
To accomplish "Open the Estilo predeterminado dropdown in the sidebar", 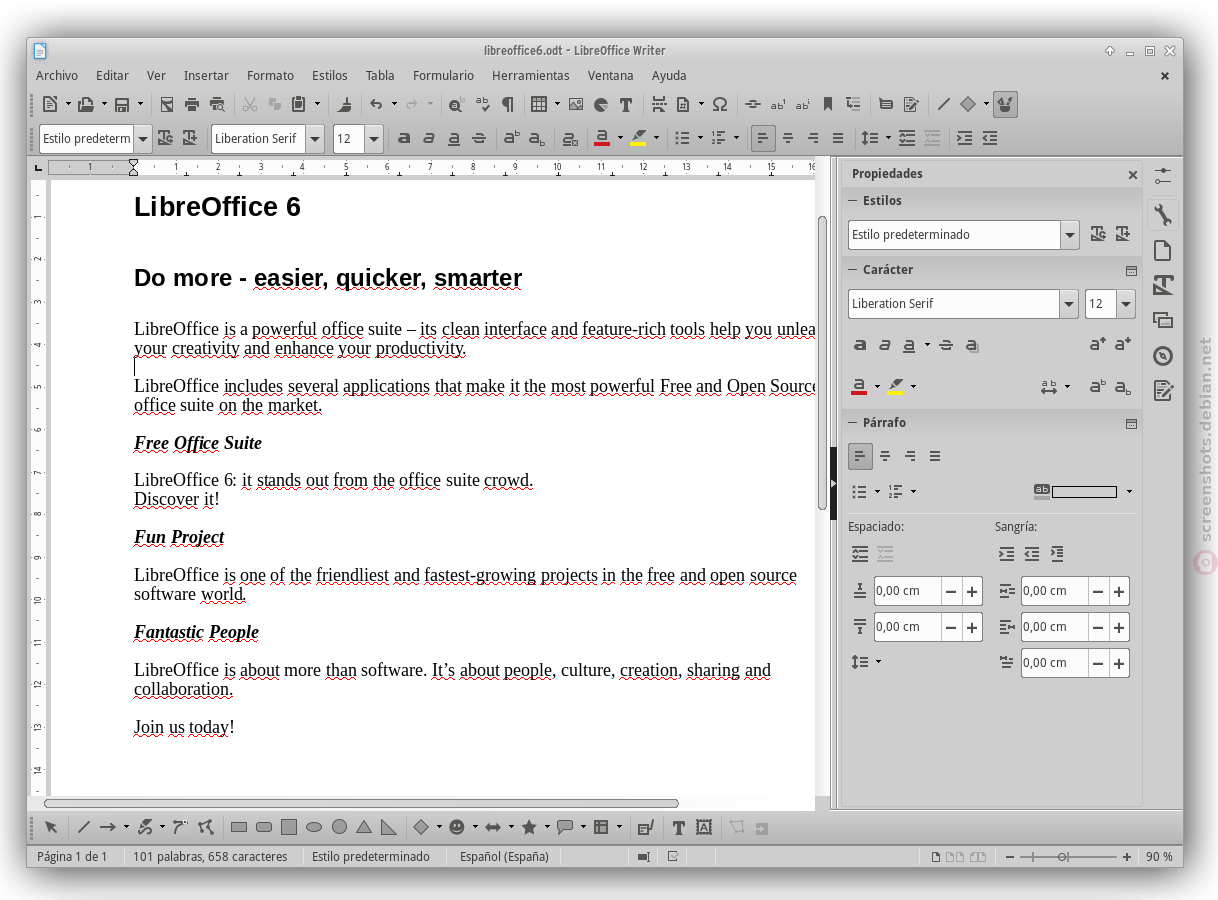I will 1071,235.
